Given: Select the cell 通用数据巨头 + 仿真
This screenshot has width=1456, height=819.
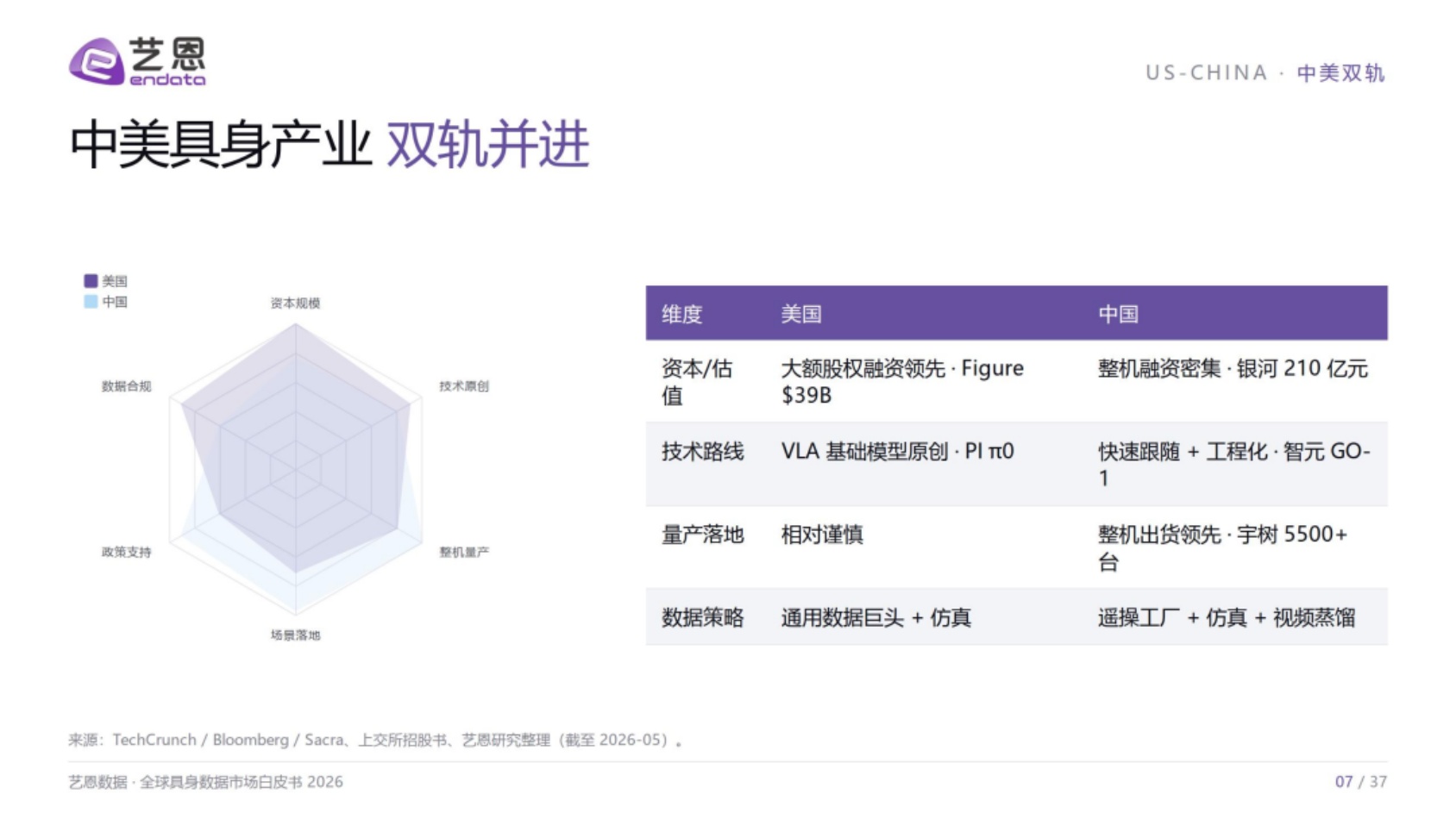Looking at the screenshot, I should tap(876, 618).
